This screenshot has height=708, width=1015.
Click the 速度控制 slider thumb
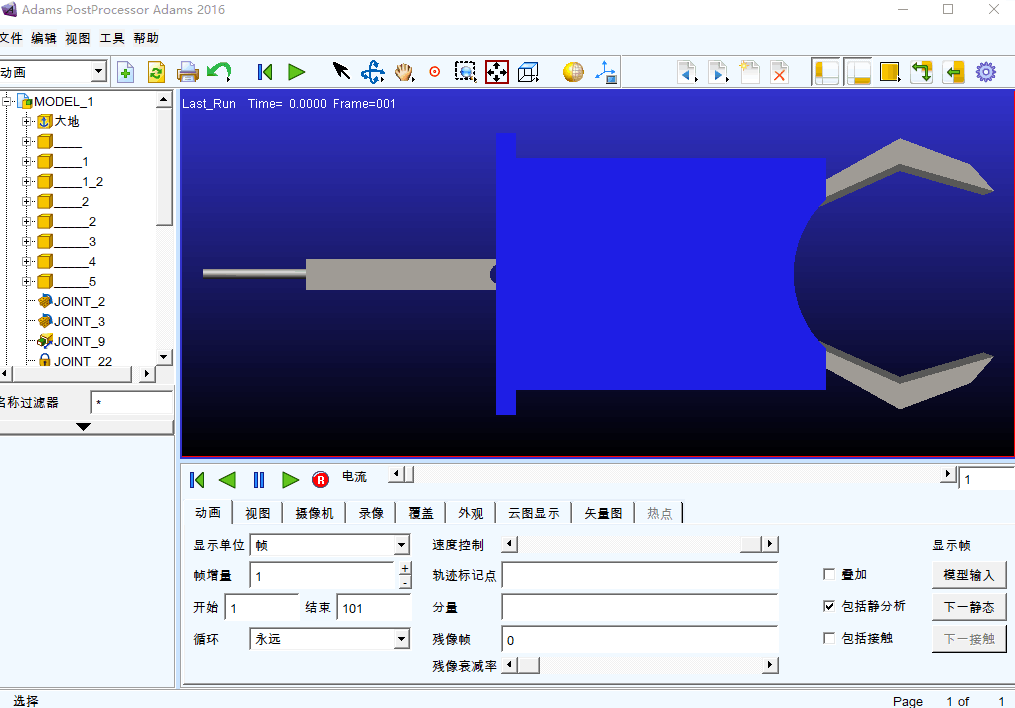point(751,544)
